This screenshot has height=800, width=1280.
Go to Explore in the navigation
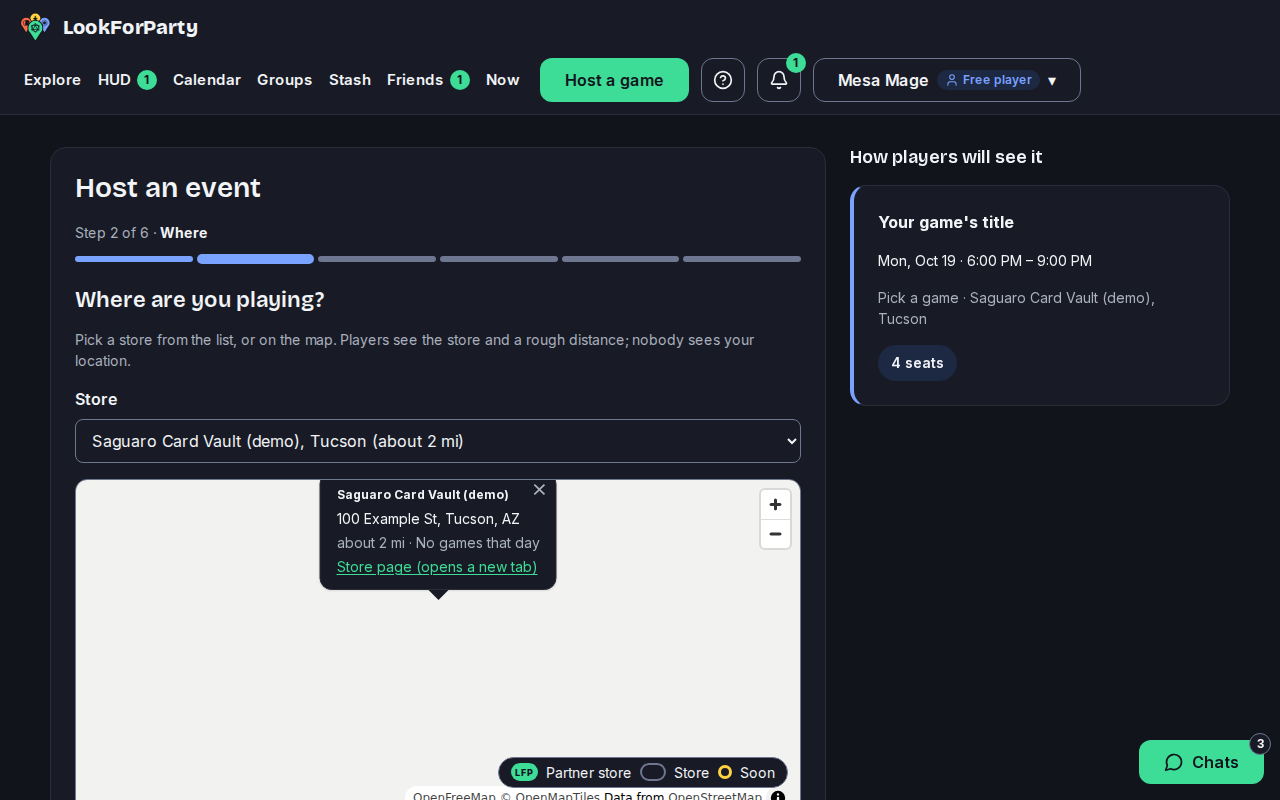(52, 80)
